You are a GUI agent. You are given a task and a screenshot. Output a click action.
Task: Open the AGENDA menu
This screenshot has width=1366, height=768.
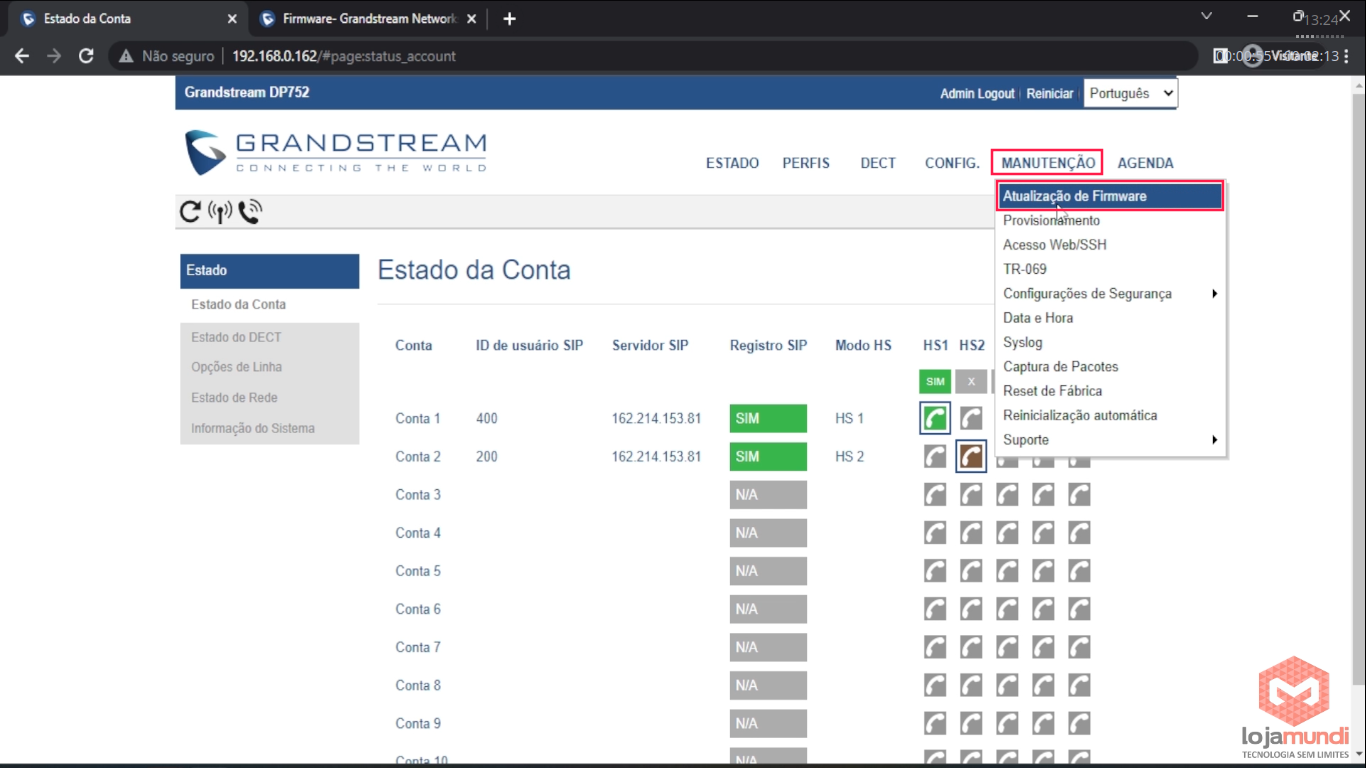tap(1145, 163)
